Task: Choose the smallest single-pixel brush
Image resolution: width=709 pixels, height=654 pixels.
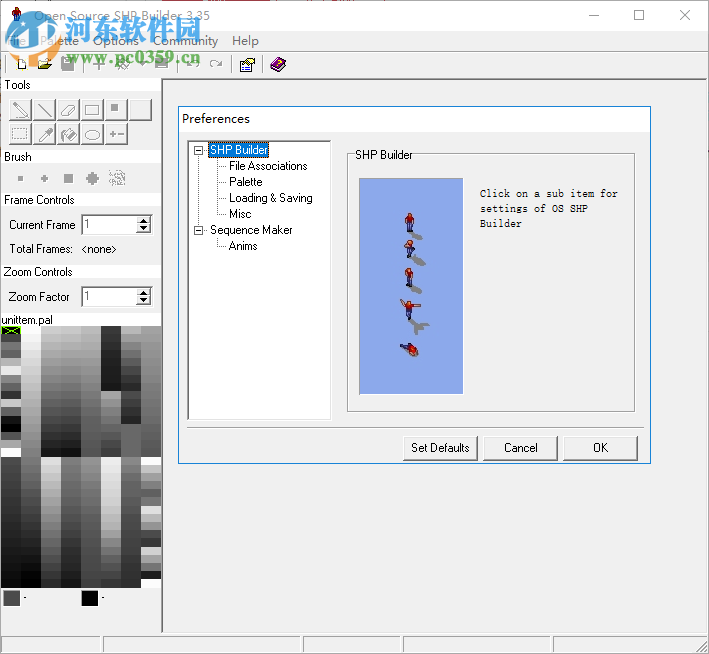Action: point(20,179)
